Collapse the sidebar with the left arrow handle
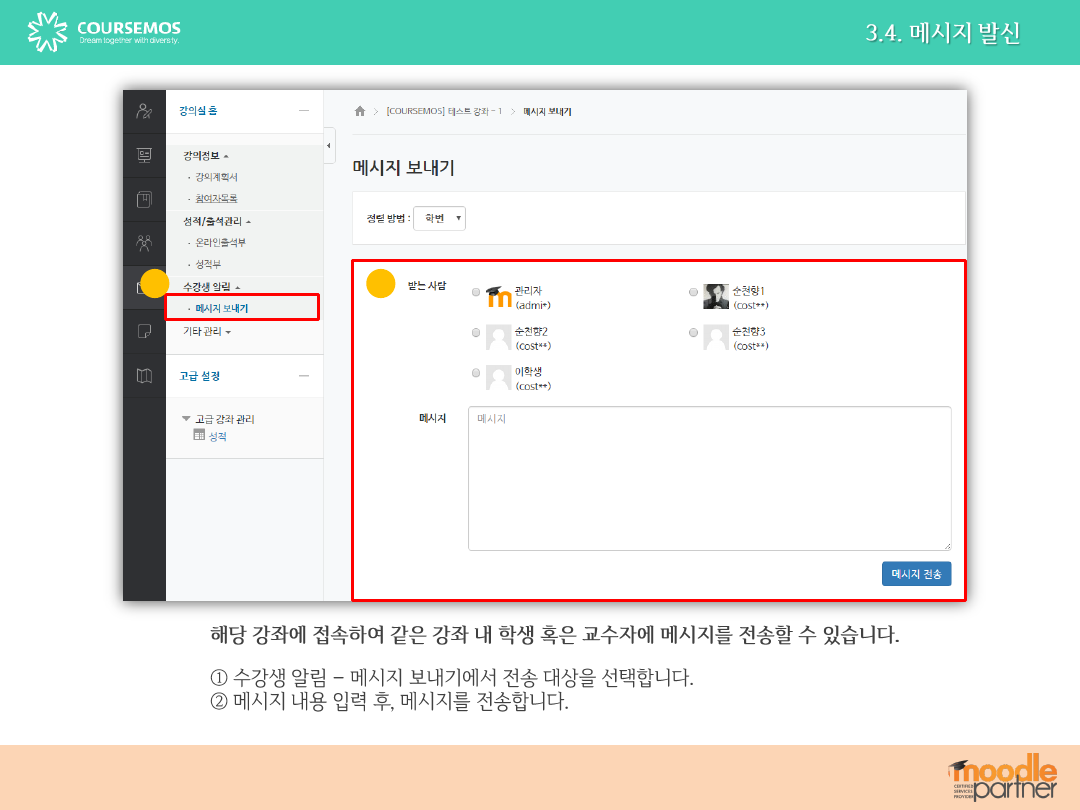The image size is (1080, 810). (x=329, y=145)
